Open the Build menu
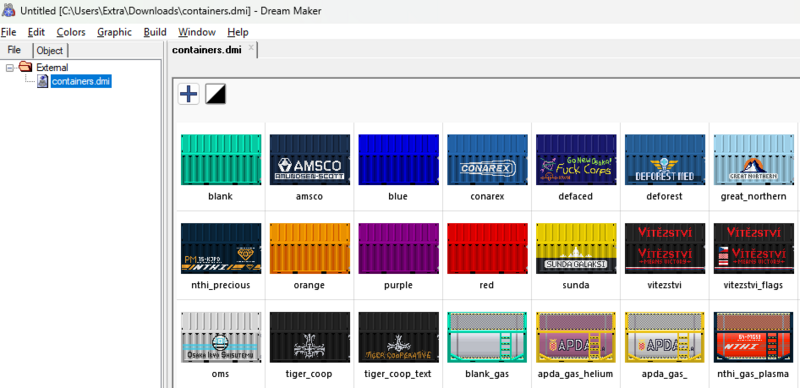800x388 pixels. (x=155, y=32)
